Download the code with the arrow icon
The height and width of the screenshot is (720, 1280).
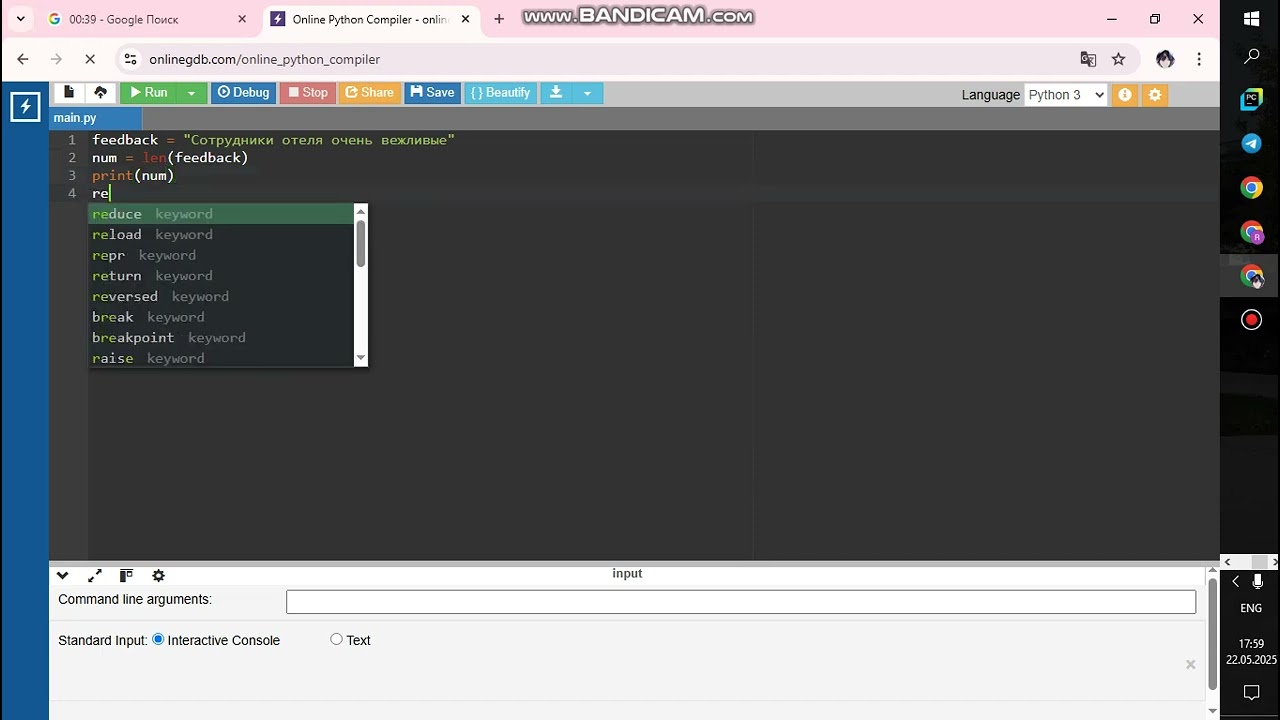556,93
